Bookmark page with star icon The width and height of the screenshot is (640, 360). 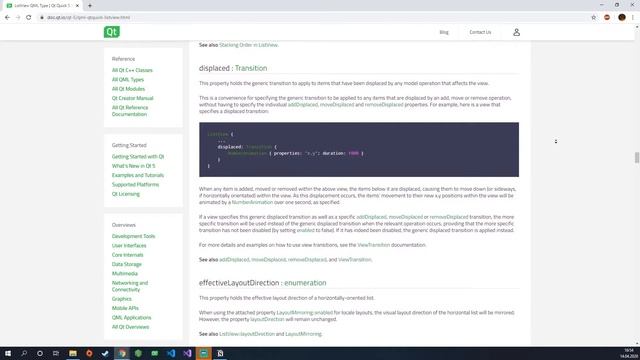[593, 18]
